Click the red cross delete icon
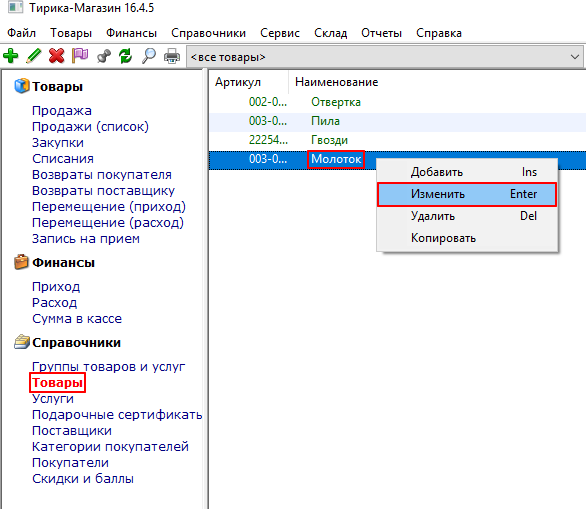The width and height of the screenshot is (586, 509). point(56,56)
